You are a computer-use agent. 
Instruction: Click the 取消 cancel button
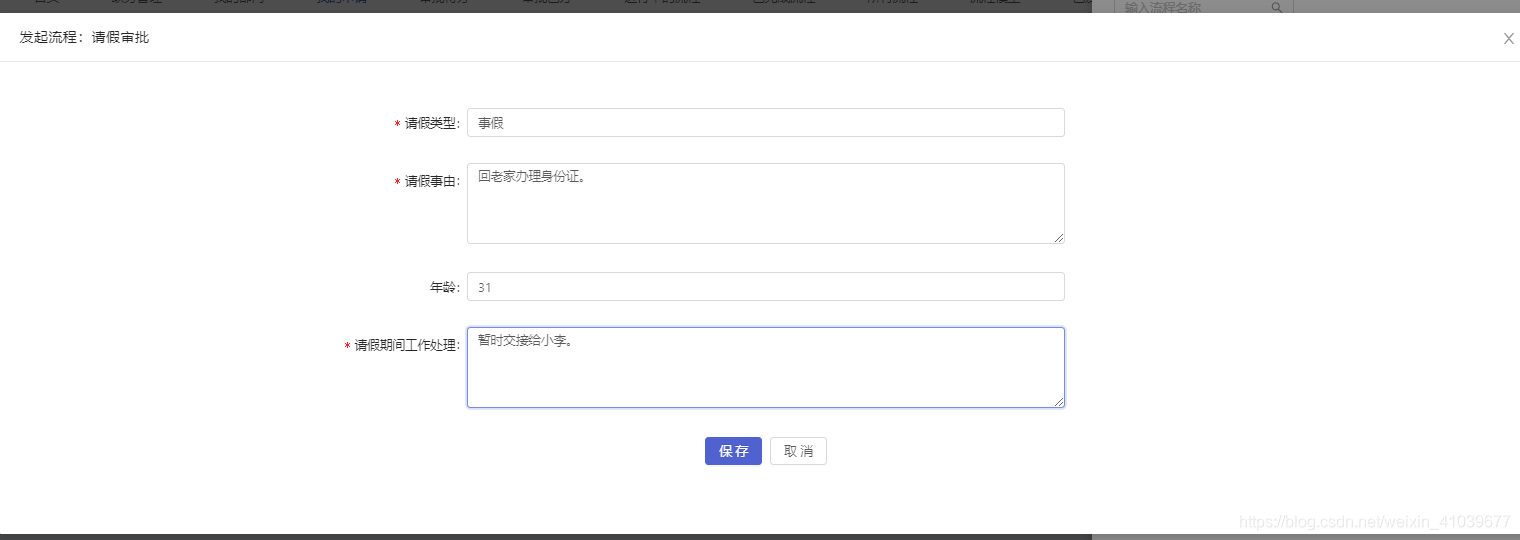point(798,451)
